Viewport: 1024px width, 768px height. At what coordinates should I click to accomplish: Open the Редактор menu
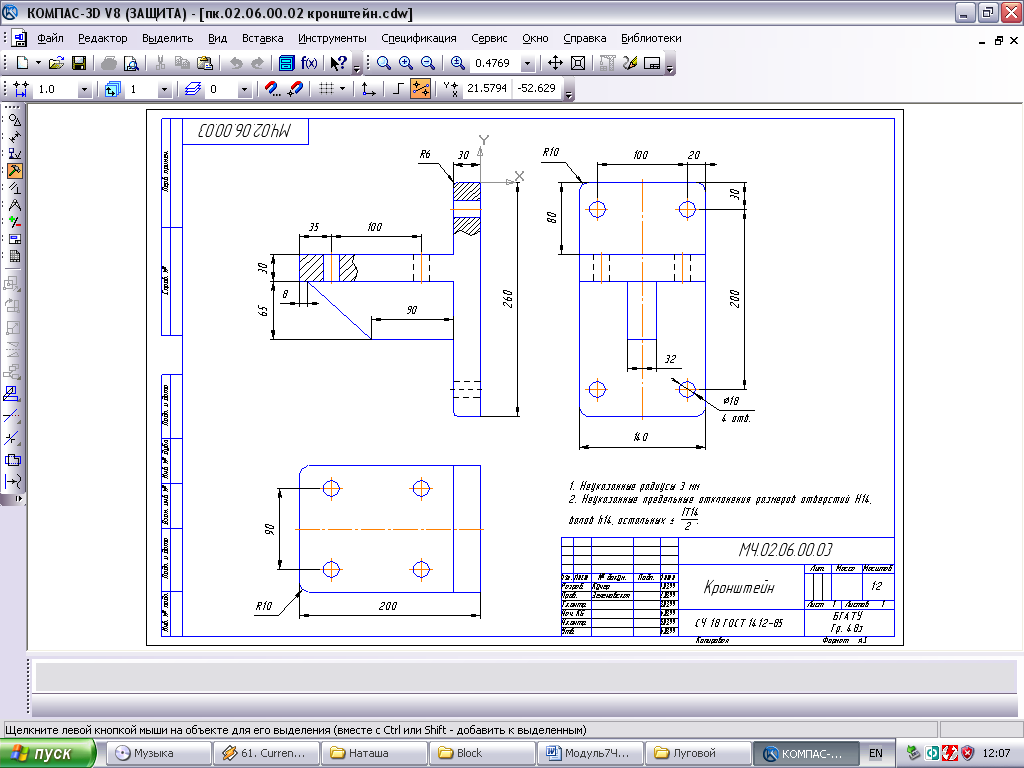103,38
